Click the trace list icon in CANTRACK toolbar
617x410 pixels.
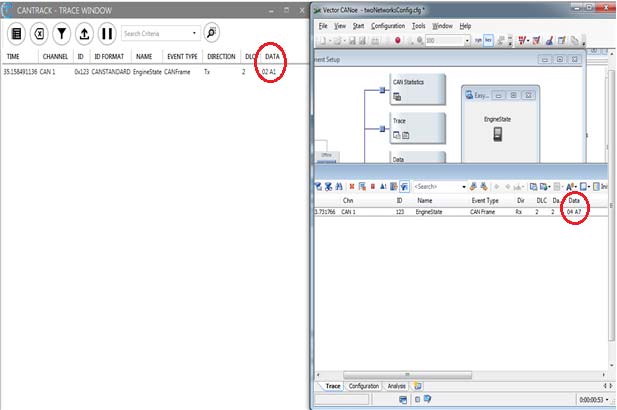[16, 33]
